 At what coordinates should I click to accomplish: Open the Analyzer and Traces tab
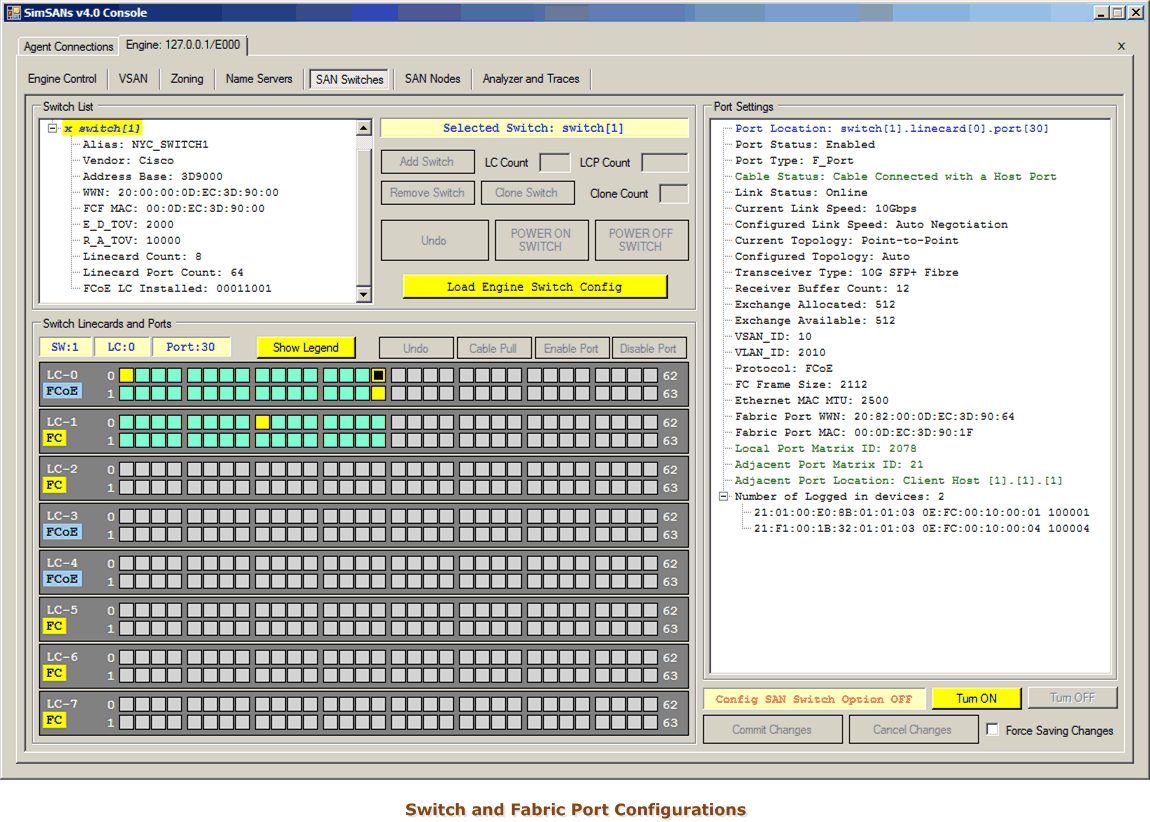[x=530, y=79]
